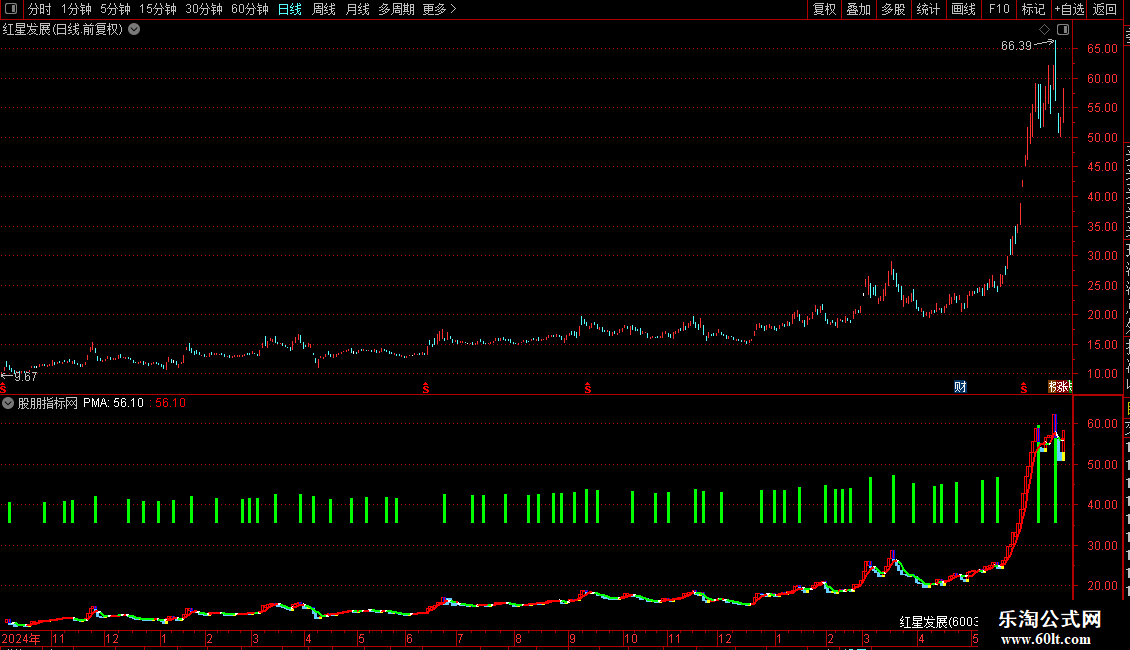The height and width of the screenshot is (650, 1130).
Task: Click the leftmost S marker under chart
Action: tap(4, 389)
